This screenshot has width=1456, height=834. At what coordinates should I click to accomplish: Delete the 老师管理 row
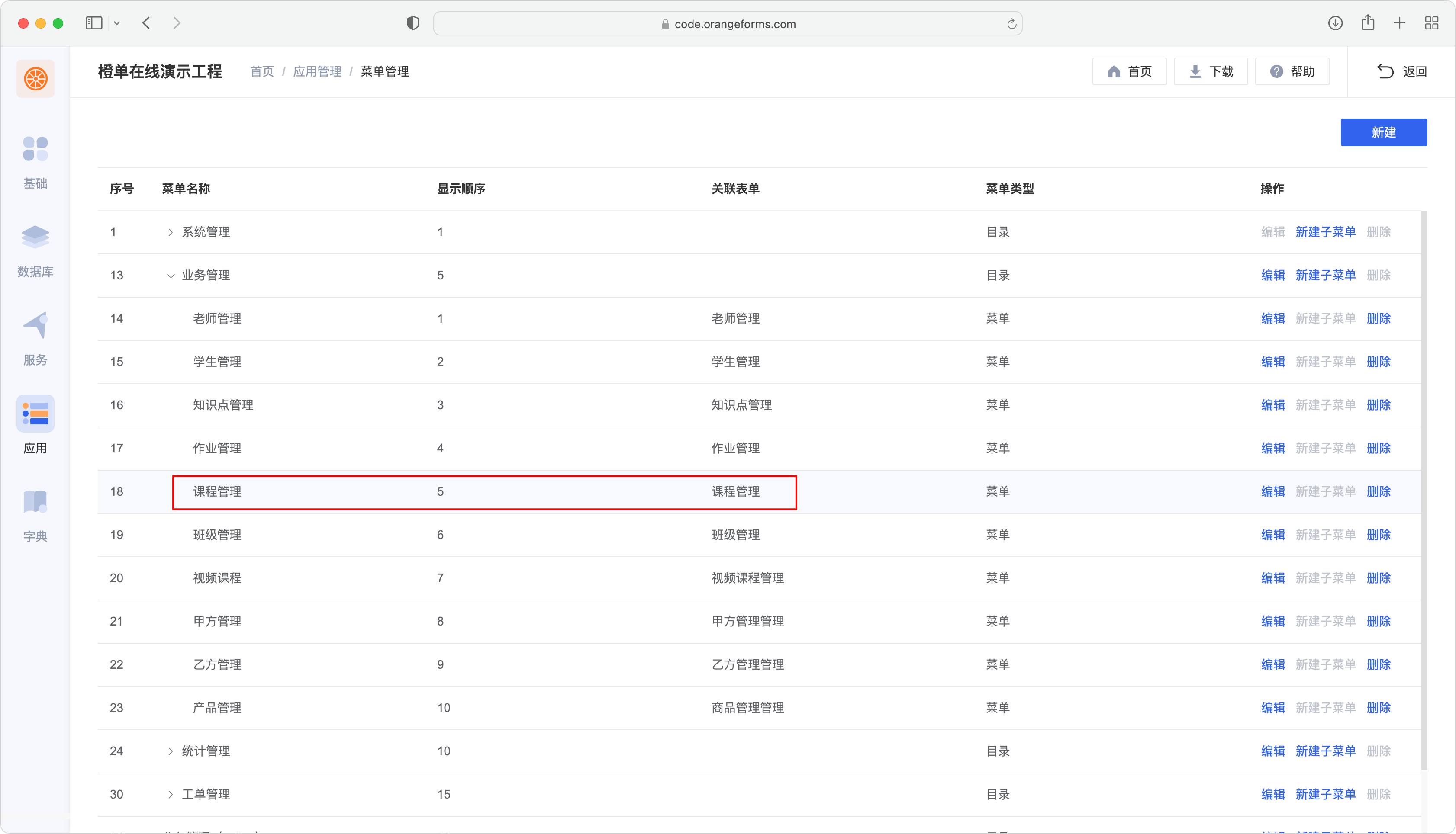click(1379, 318)
